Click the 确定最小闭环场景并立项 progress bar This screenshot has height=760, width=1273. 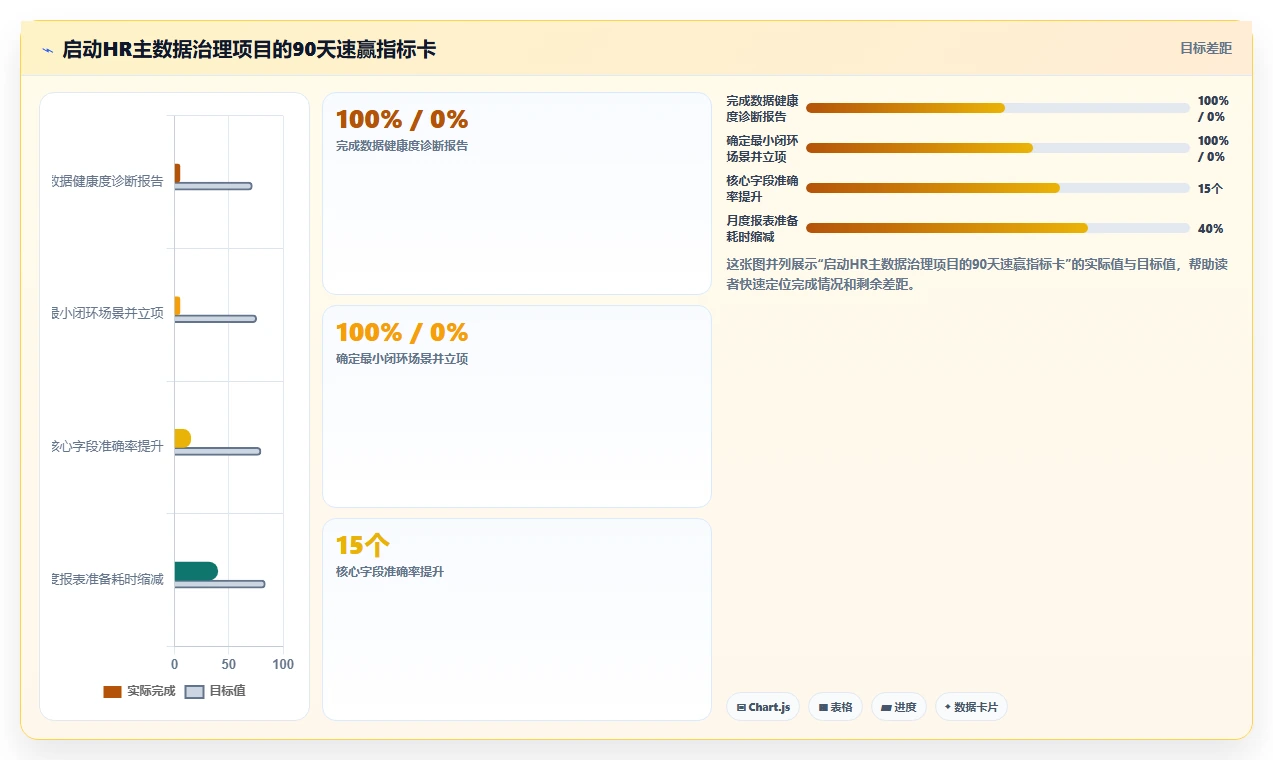tap(998, 148)
